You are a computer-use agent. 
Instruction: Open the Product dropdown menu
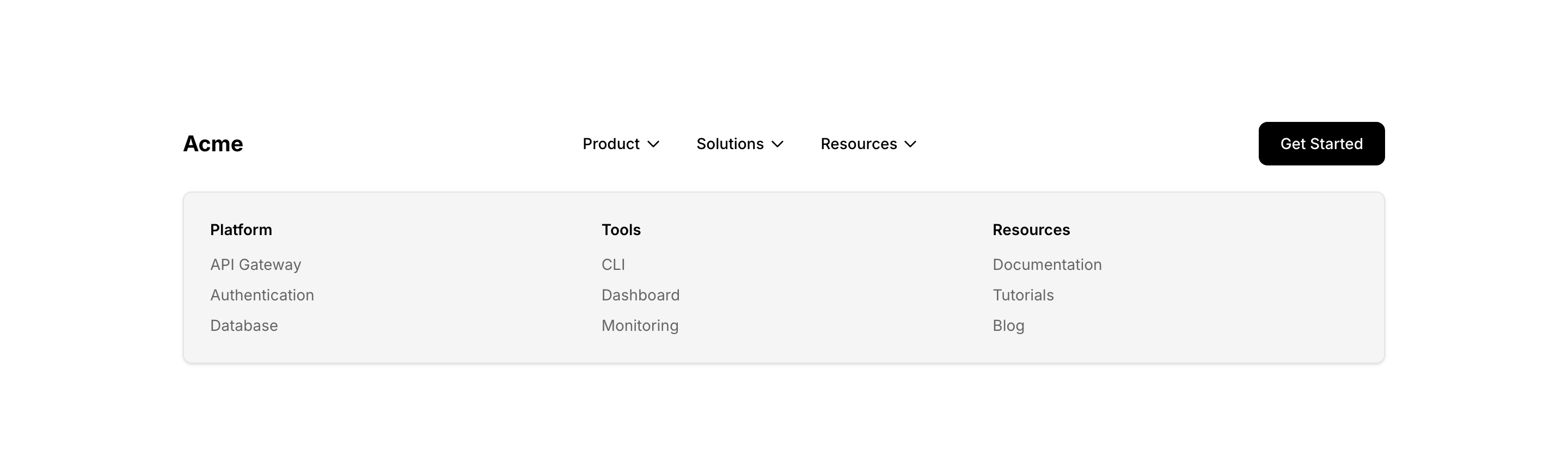(610, 144)
